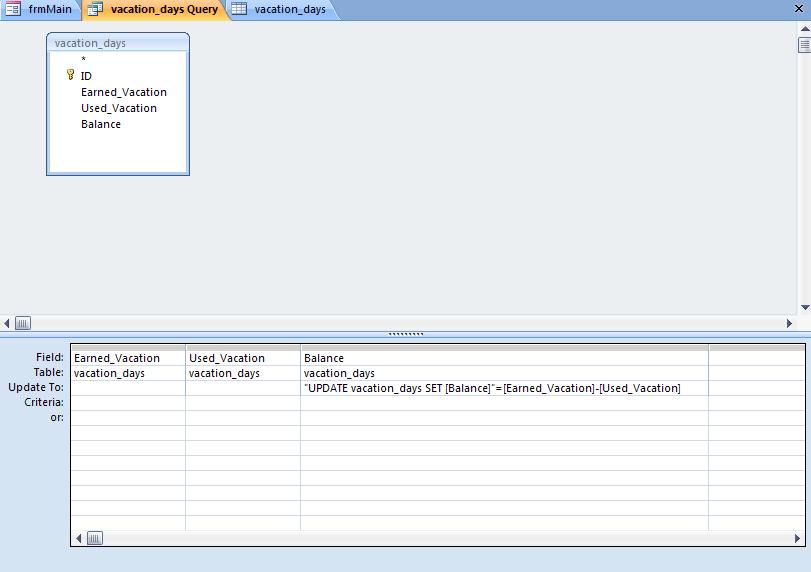Click the Earned_Vacation Field cell in the grid

point(128,358)
